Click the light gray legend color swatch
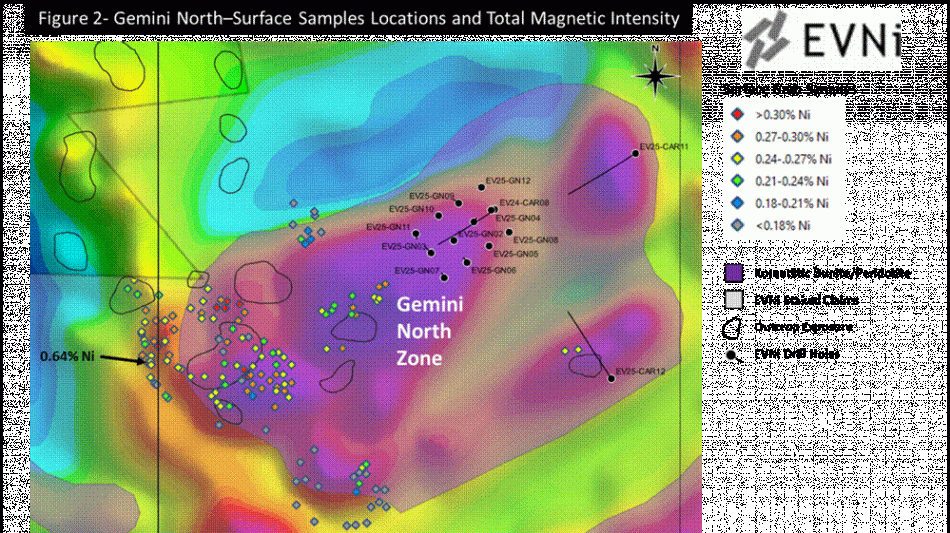The image size is (950, 533). tap(734, 299)
